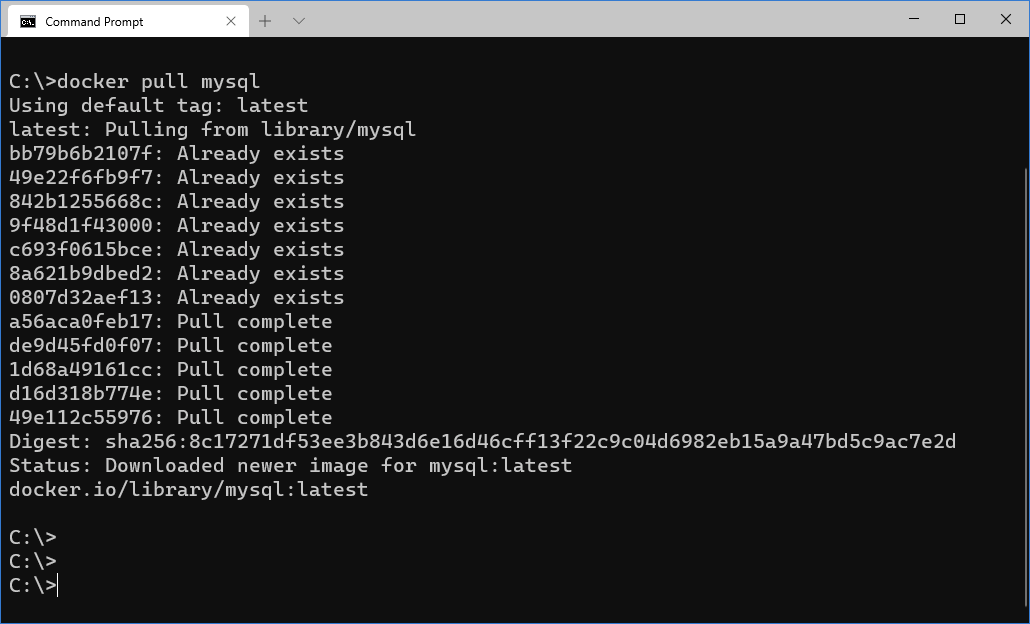
Task: Close the Command Prompt tab
Action: pyautogui.click(x=231, y=21)
